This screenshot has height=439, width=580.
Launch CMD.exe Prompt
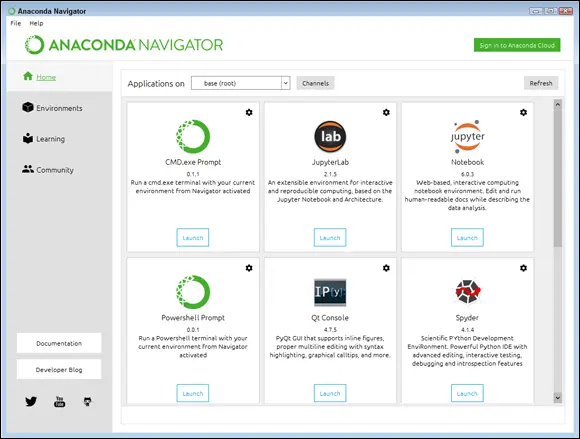point(193,237)
